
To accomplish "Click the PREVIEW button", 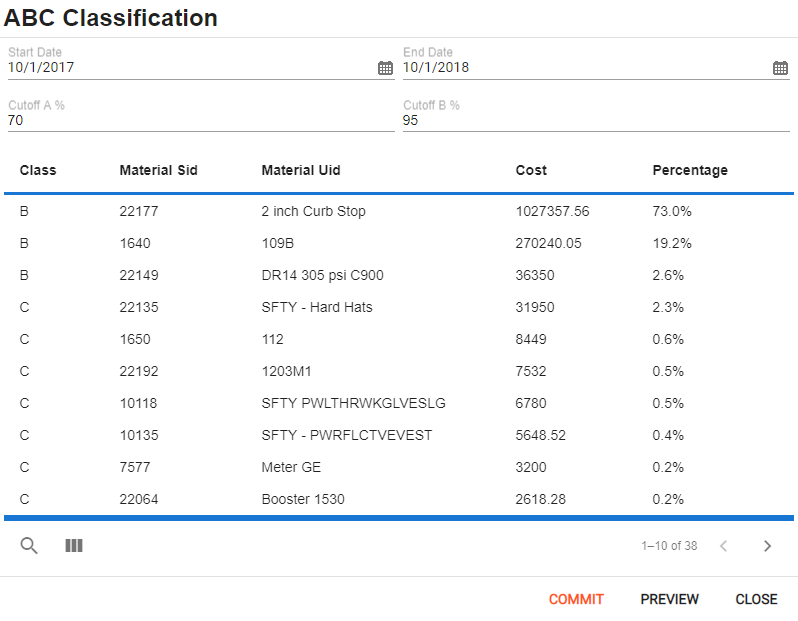I will click(x=669, y=599).
